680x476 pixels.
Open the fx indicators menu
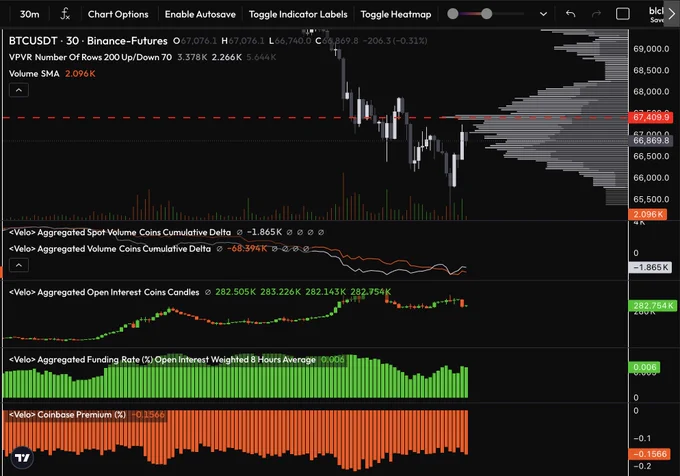(x=65, y=14)
